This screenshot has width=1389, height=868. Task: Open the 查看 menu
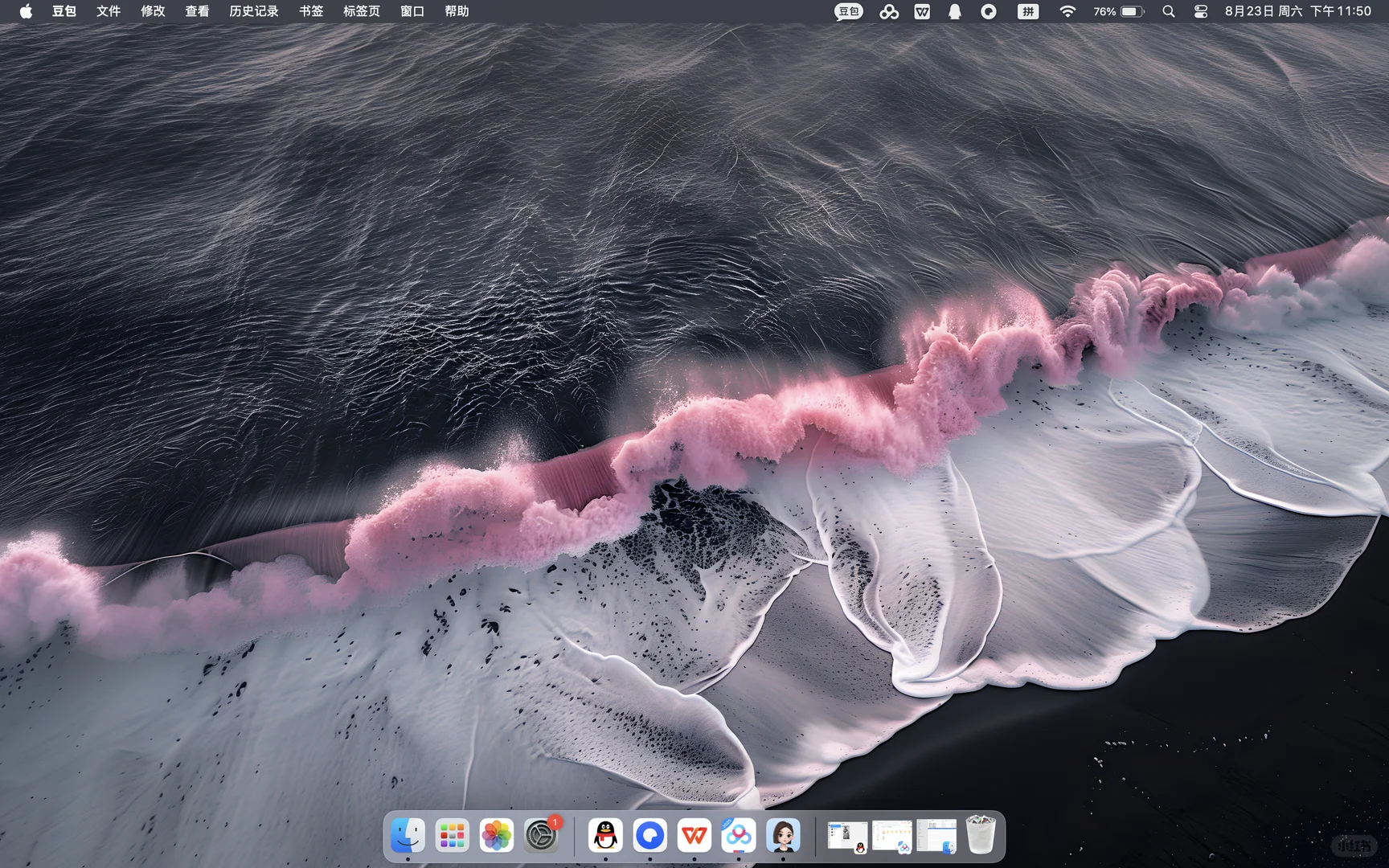(197, 11)
